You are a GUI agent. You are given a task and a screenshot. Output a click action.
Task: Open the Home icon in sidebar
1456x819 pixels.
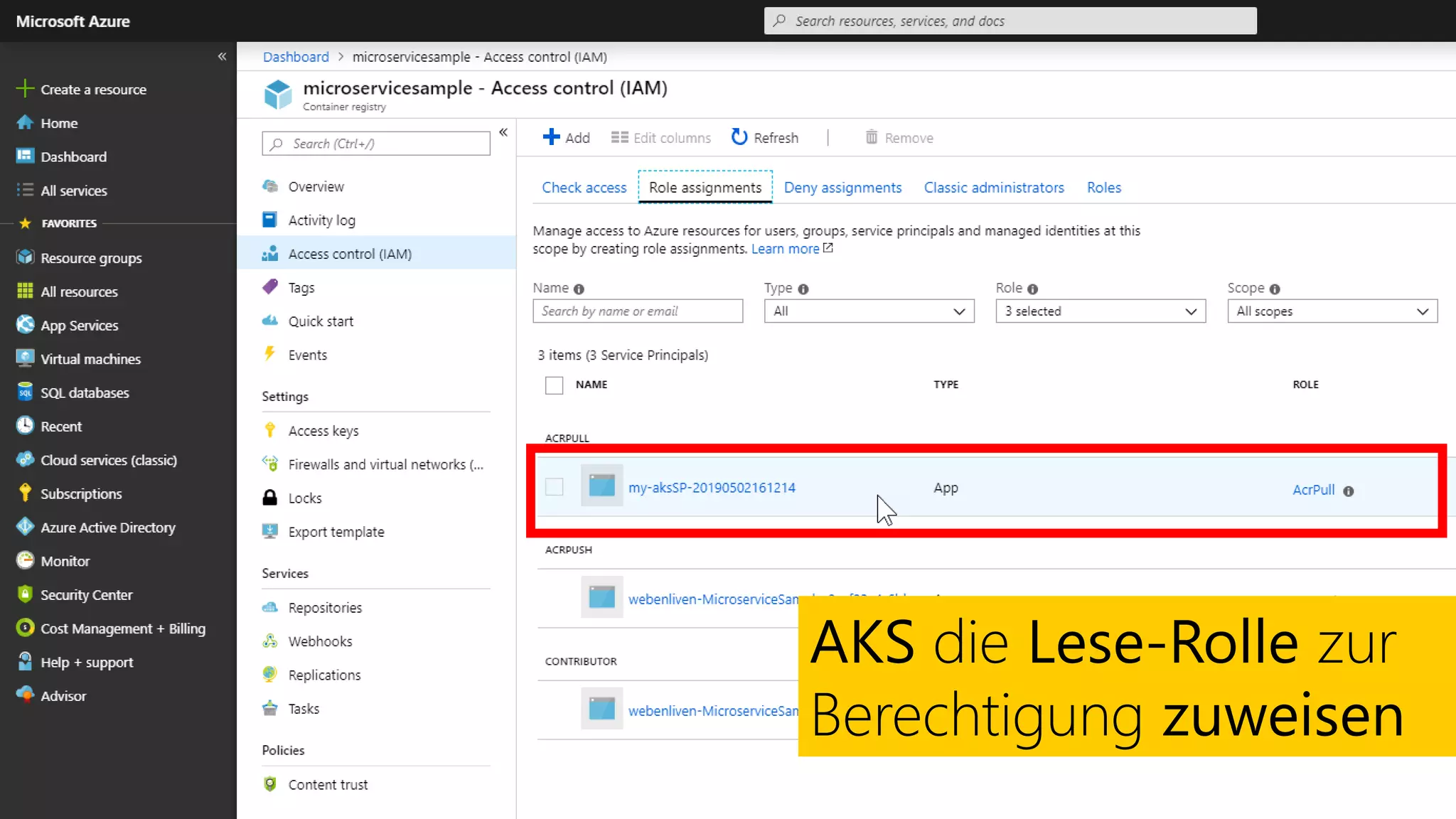(25, 122)
